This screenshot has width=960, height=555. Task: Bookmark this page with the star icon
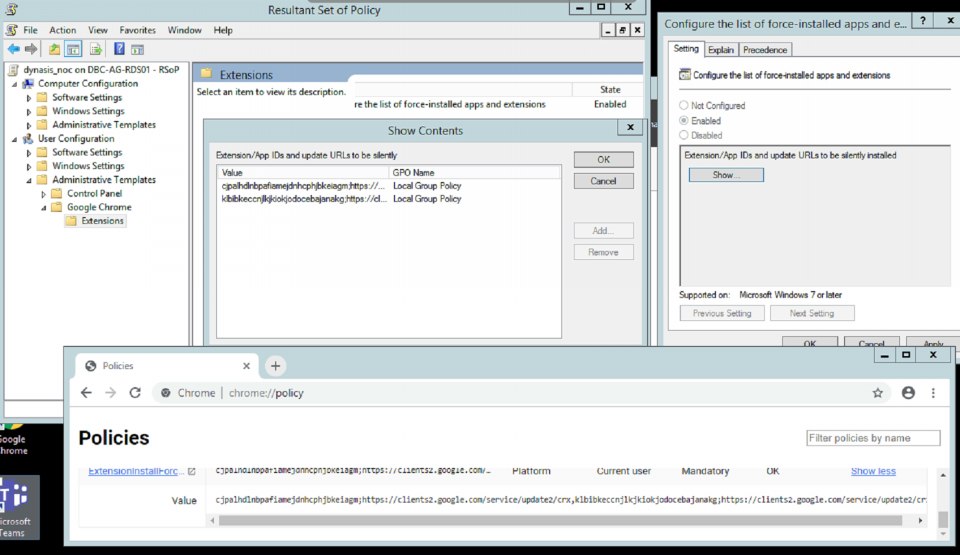(x=878, y=393)
